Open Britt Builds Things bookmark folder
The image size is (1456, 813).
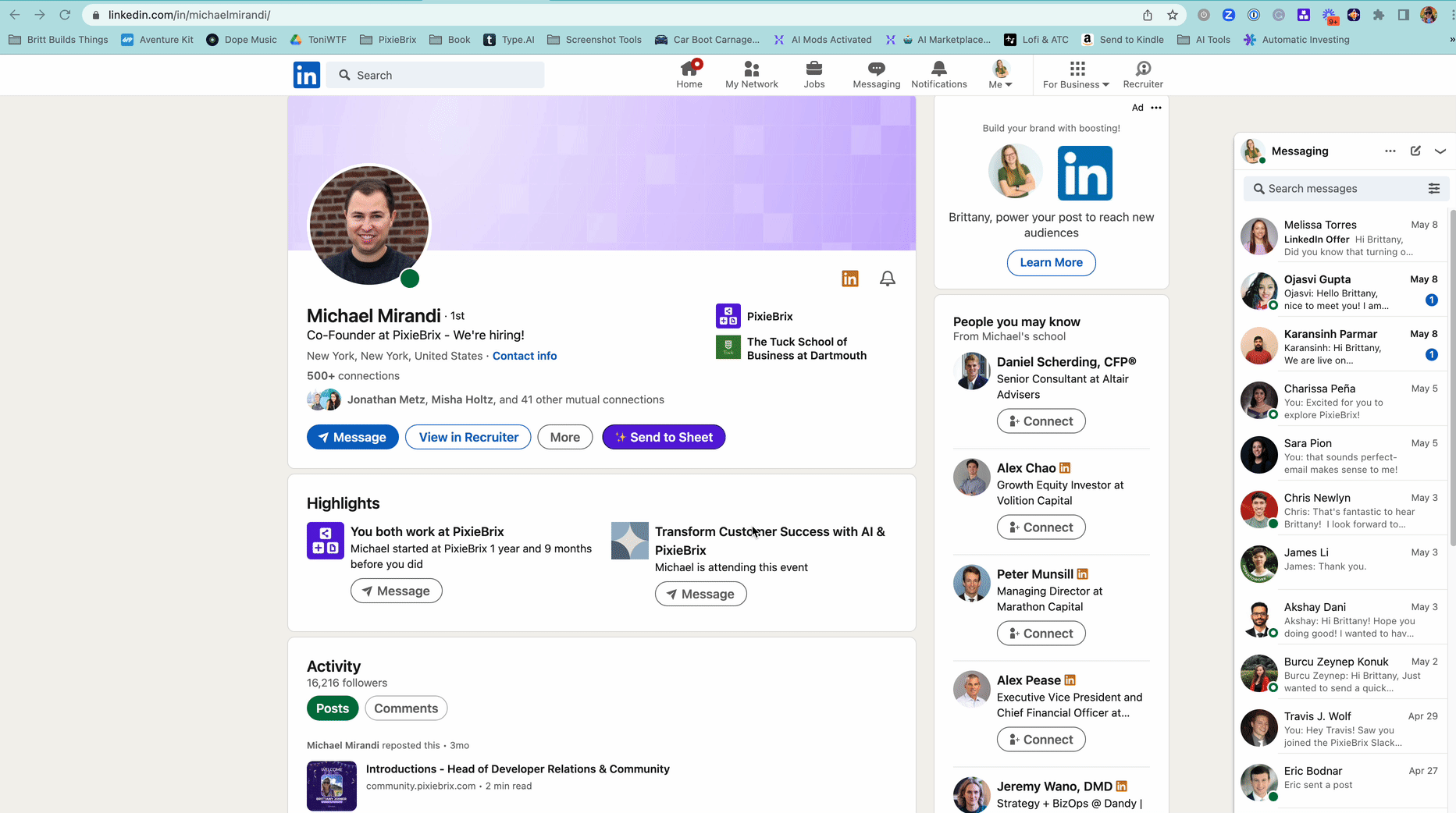point(59,40)
